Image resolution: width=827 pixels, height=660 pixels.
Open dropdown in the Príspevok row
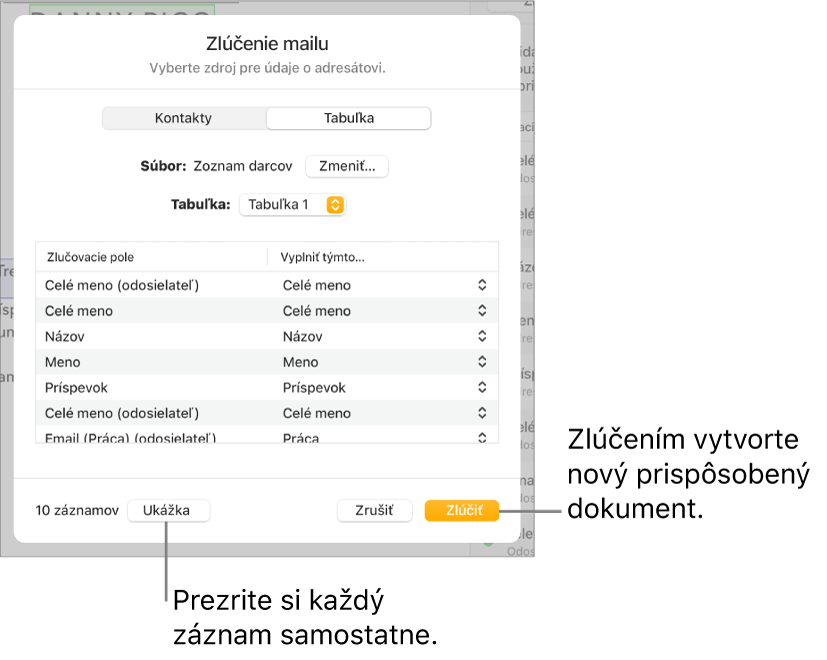(x=482, y=387)
